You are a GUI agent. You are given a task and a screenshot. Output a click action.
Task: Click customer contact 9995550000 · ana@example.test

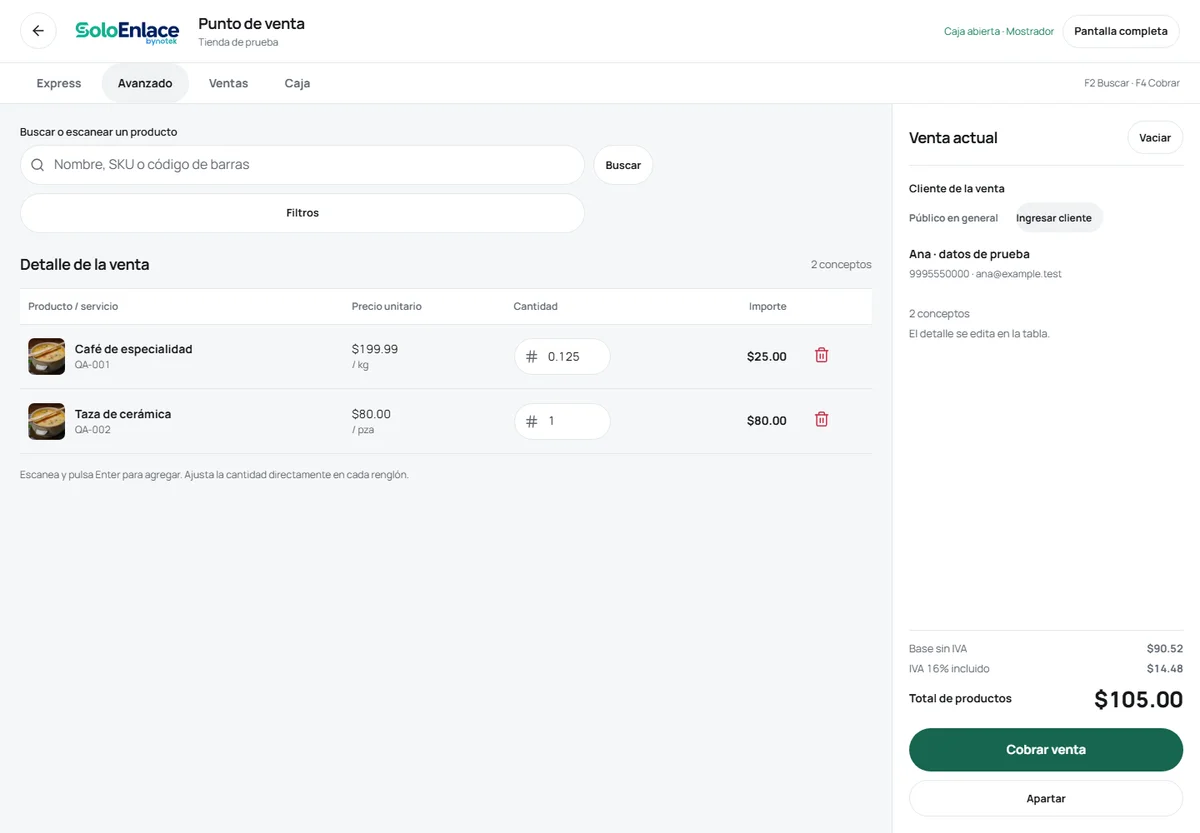click(985, 274)
